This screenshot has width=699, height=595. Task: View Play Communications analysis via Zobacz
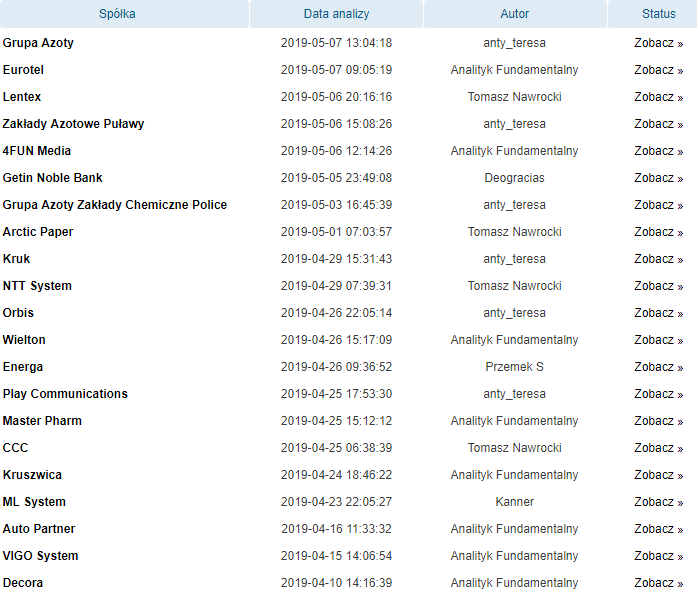pos(658,394)
